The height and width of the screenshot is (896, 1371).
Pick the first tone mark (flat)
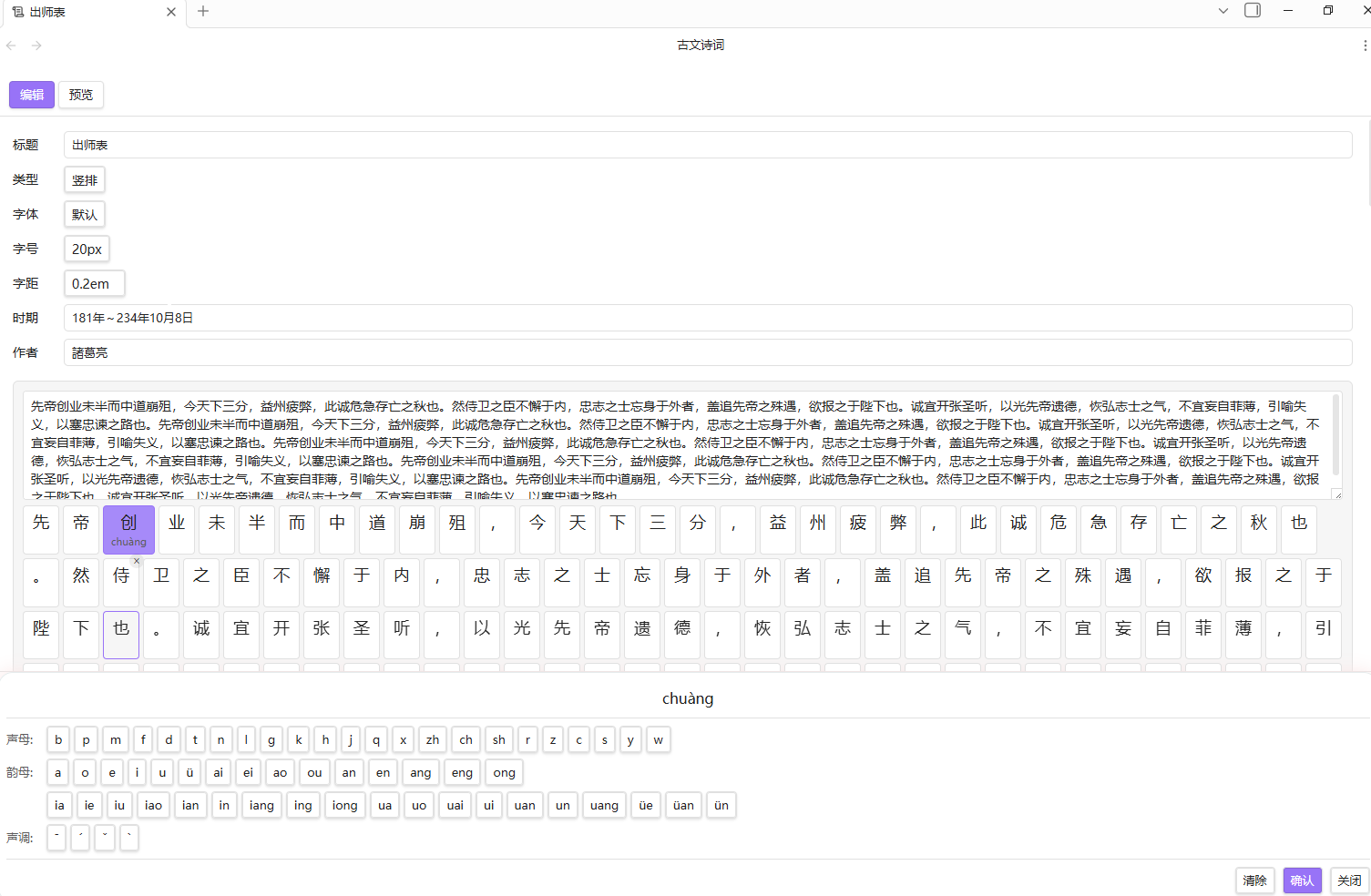tap(56, 838)
